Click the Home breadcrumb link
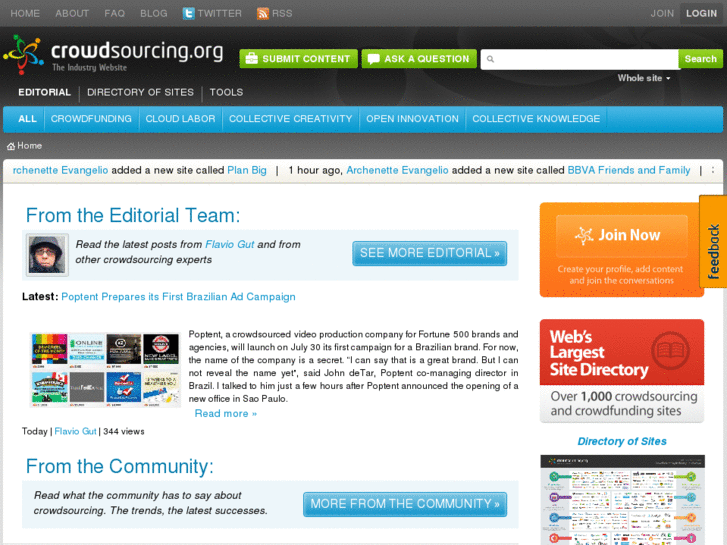This screenshot has height=545, width=727. click(30, 146)
